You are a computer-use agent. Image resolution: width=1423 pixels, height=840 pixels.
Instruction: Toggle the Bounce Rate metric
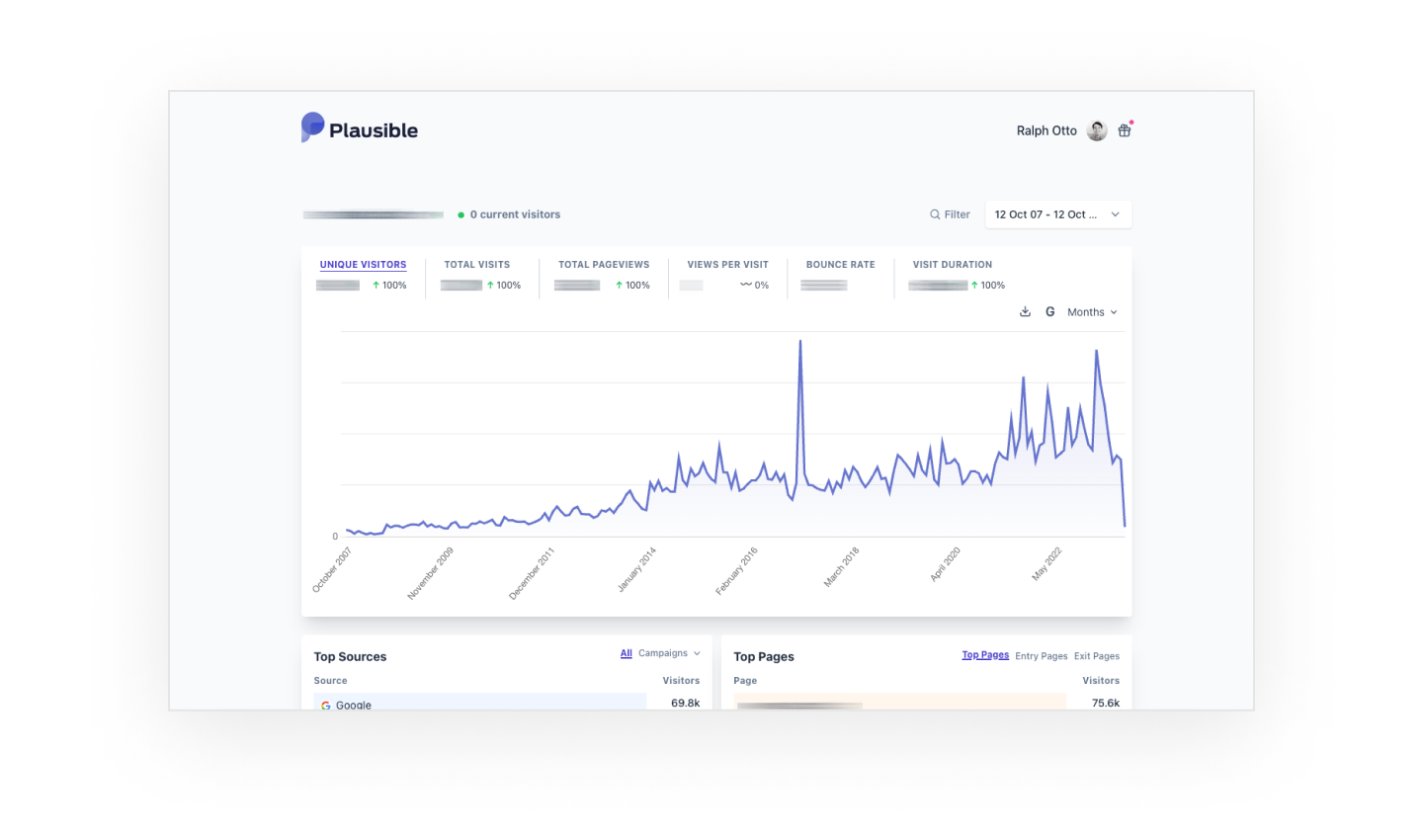[840, 265]
